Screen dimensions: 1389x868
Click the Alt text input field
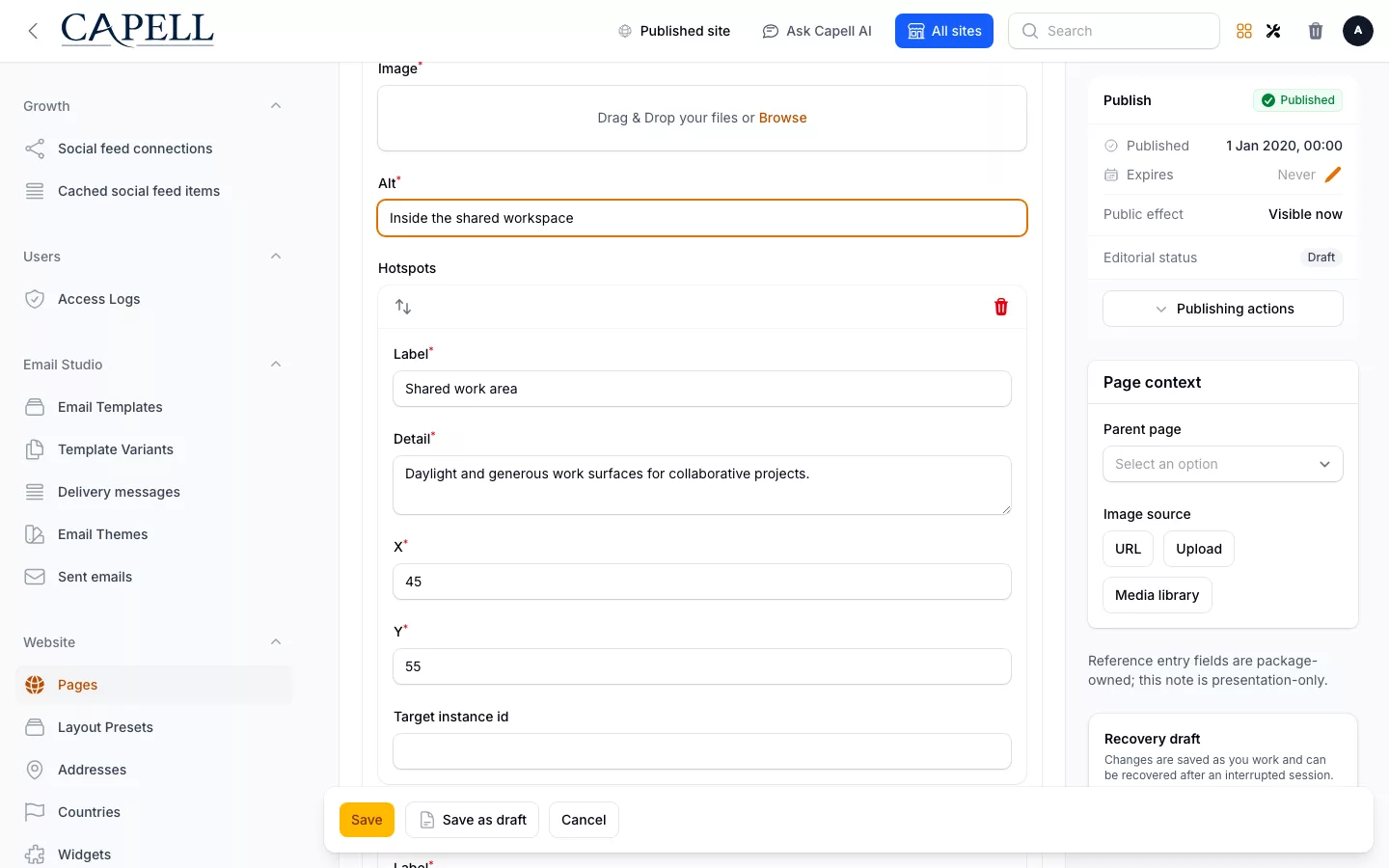[x=702, y=218]
